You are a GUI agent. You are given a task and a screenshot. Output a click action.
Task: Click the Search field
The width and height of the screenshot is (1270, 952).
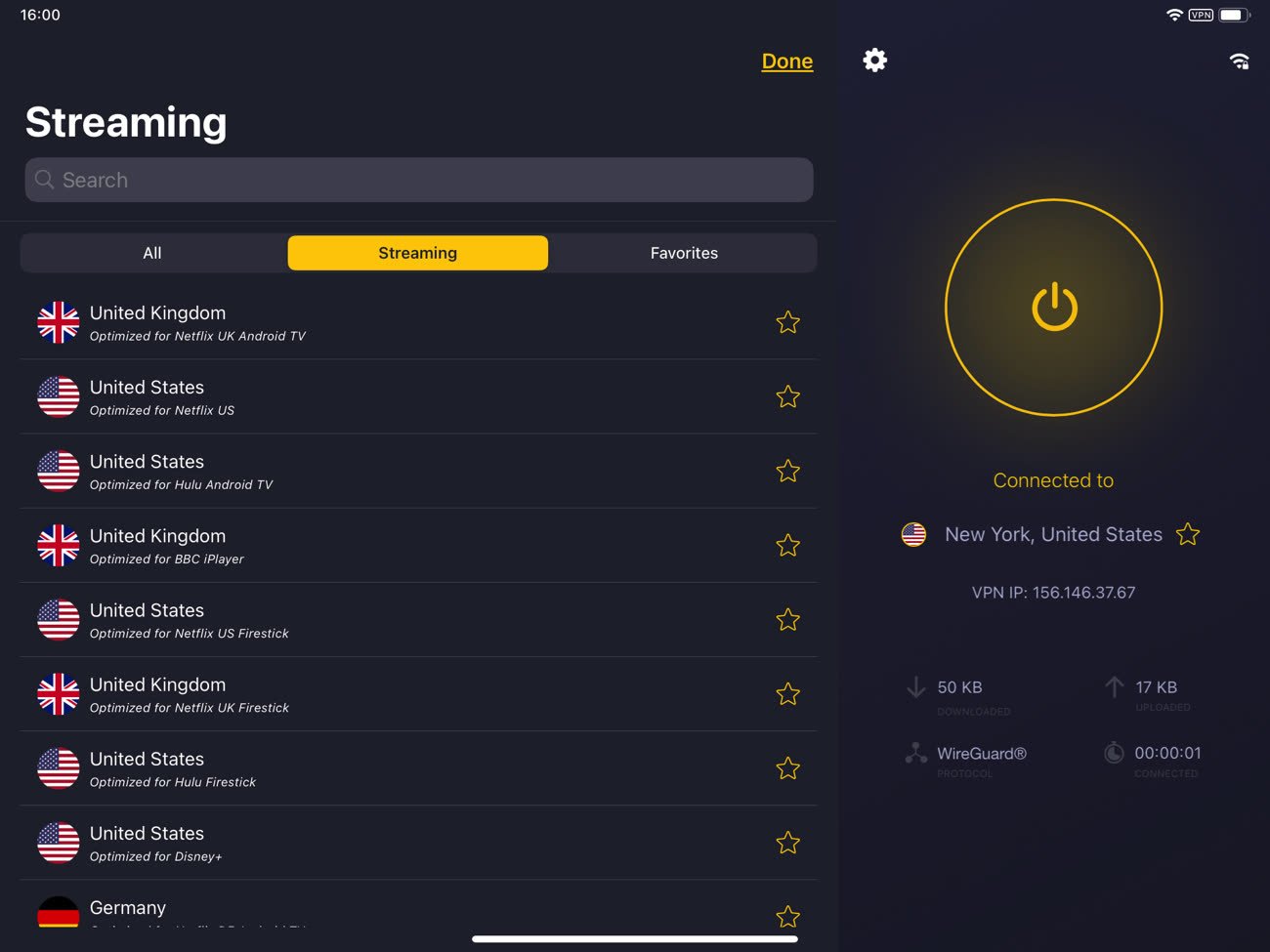coord(419,180)
